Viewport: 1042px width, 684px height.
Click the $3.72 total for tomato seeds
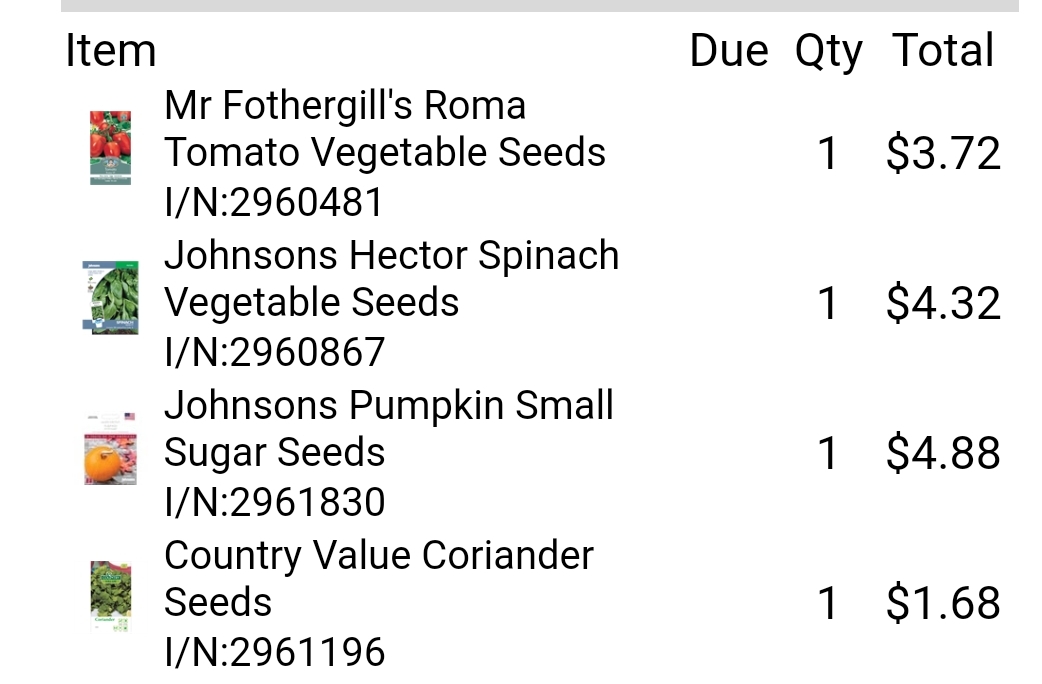(943, 154)
